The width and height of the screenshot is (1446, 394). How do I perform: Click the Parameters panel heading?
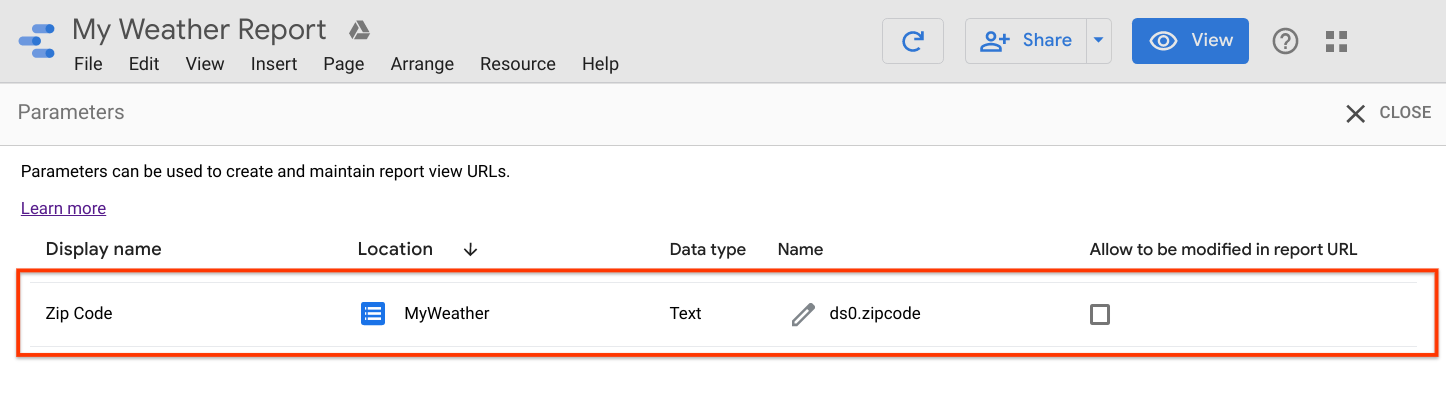point(71,112)
